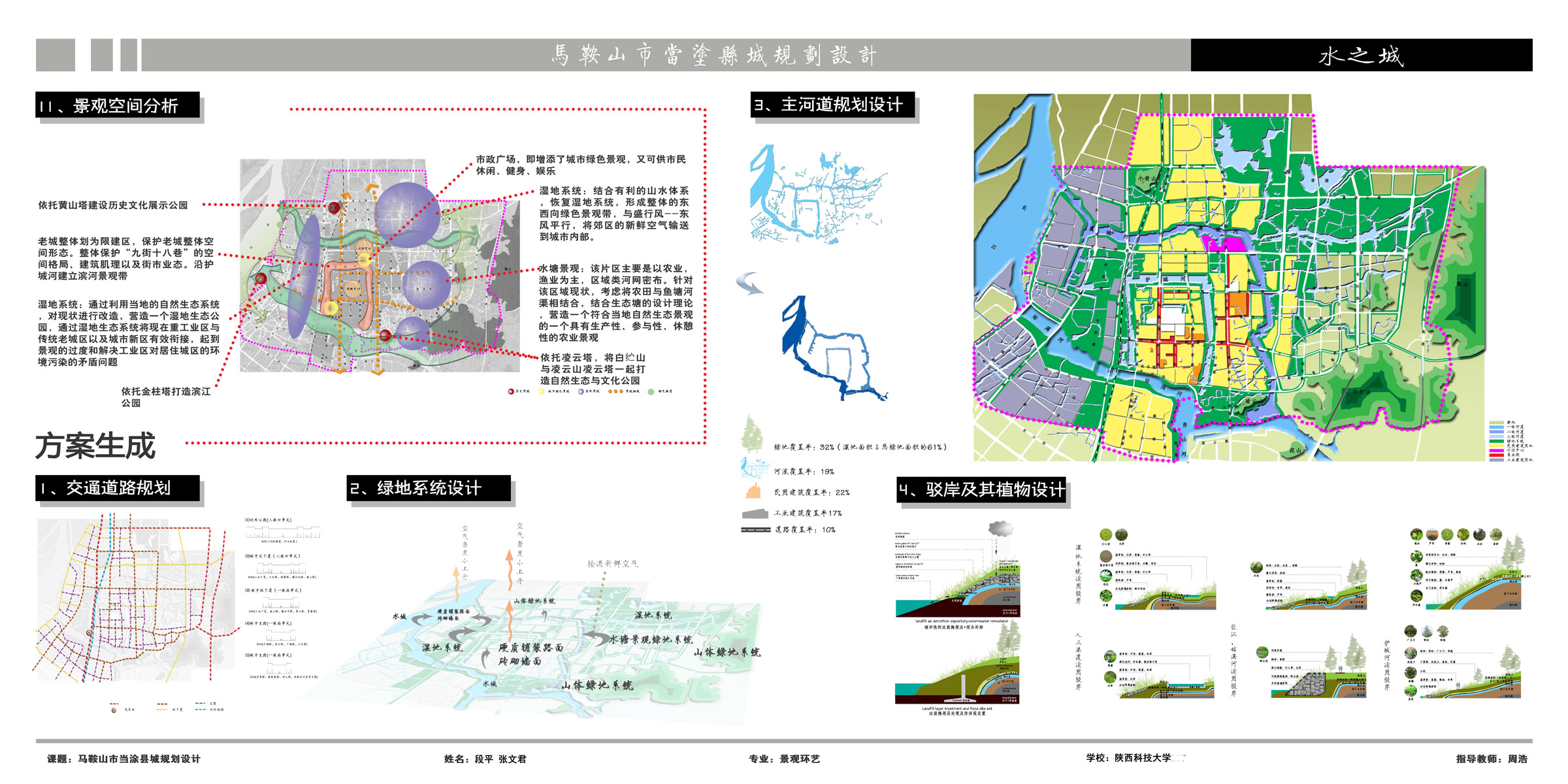
Task: Click the statistic 道路覆盖率:10%
Action: pyautogui.click(x=806, y=530)
